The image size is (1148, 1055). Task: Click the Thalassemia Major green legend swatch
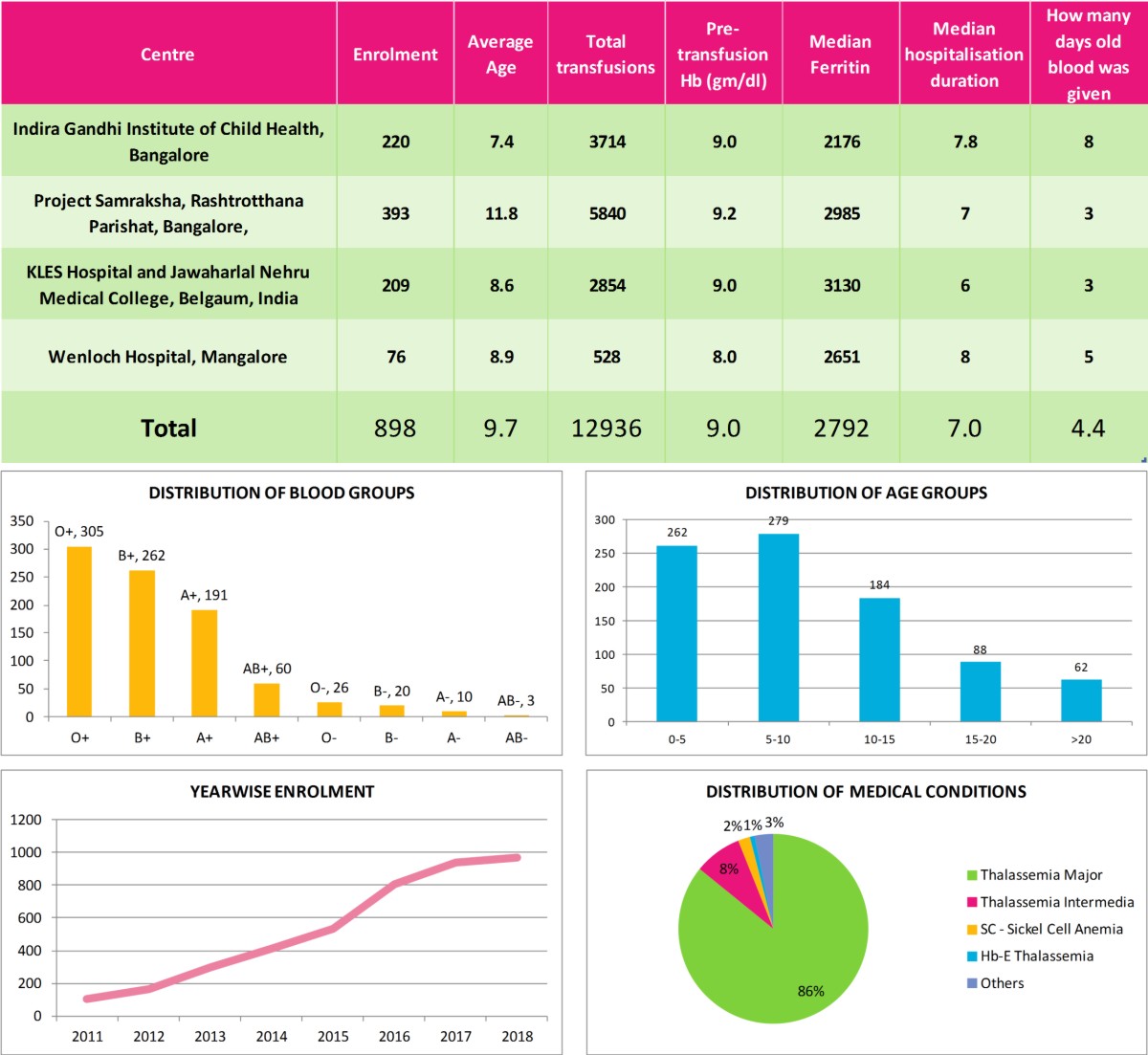point(972,875)
